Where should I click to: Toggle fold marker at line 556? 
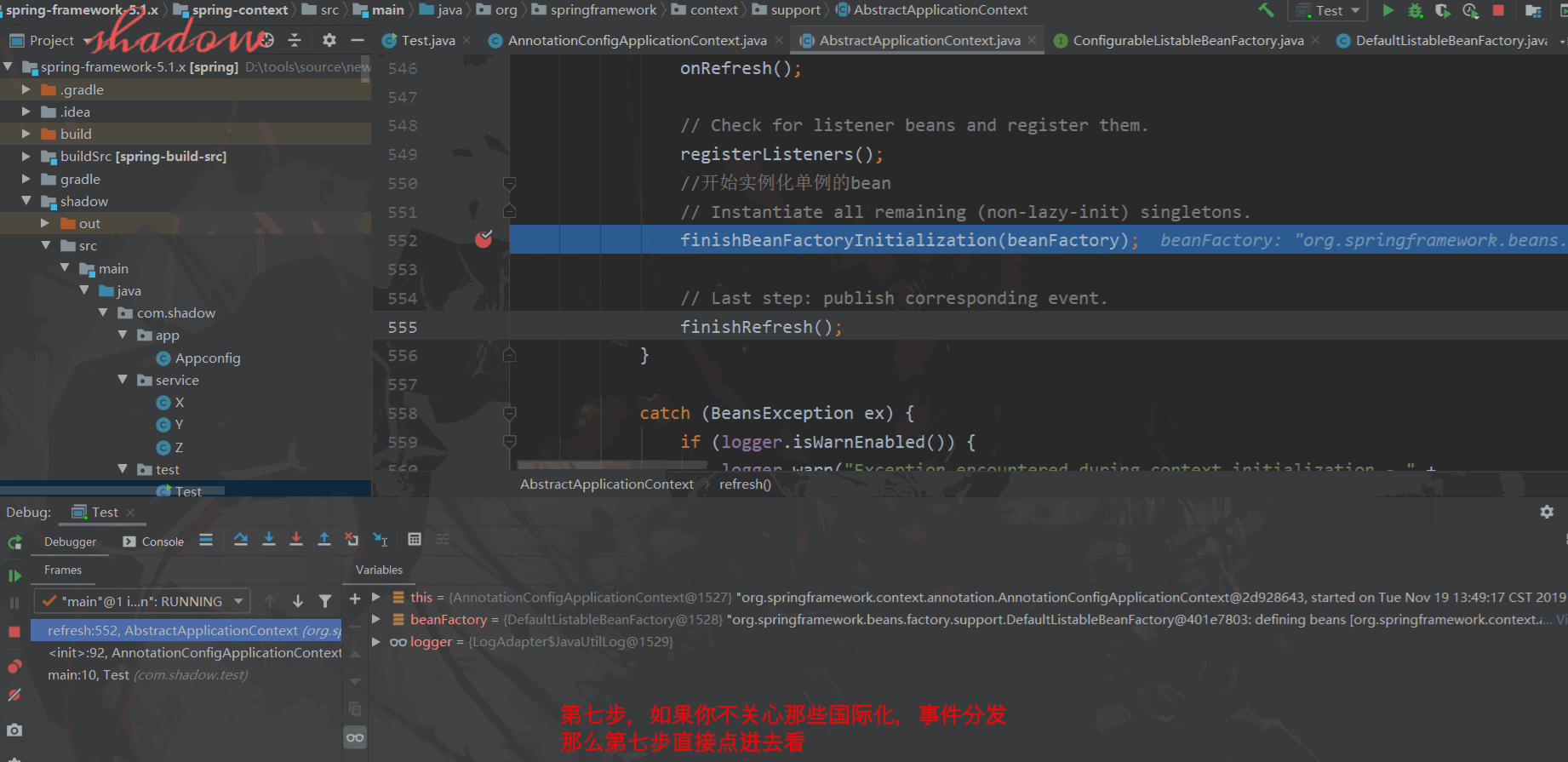(509, 355)
